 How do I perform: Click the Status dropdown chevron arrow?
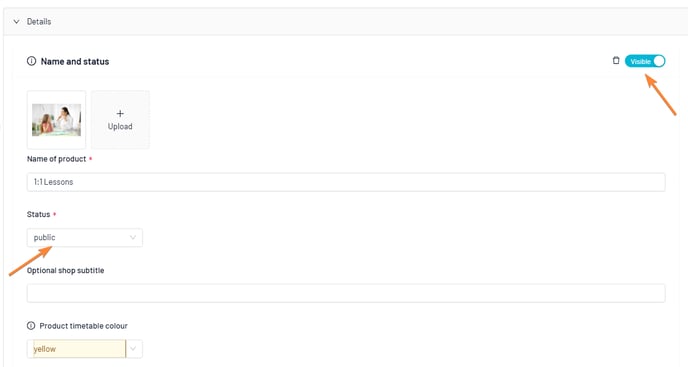133,237
